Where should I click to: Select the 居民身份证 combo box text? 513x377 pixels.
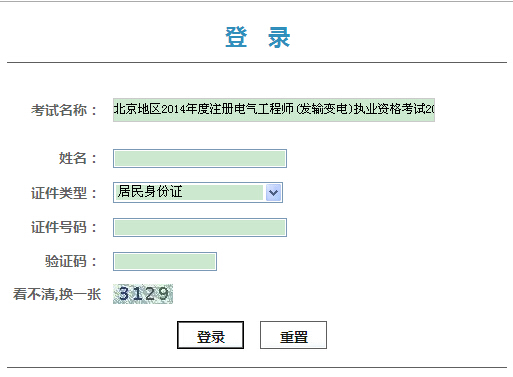(150, 192)
